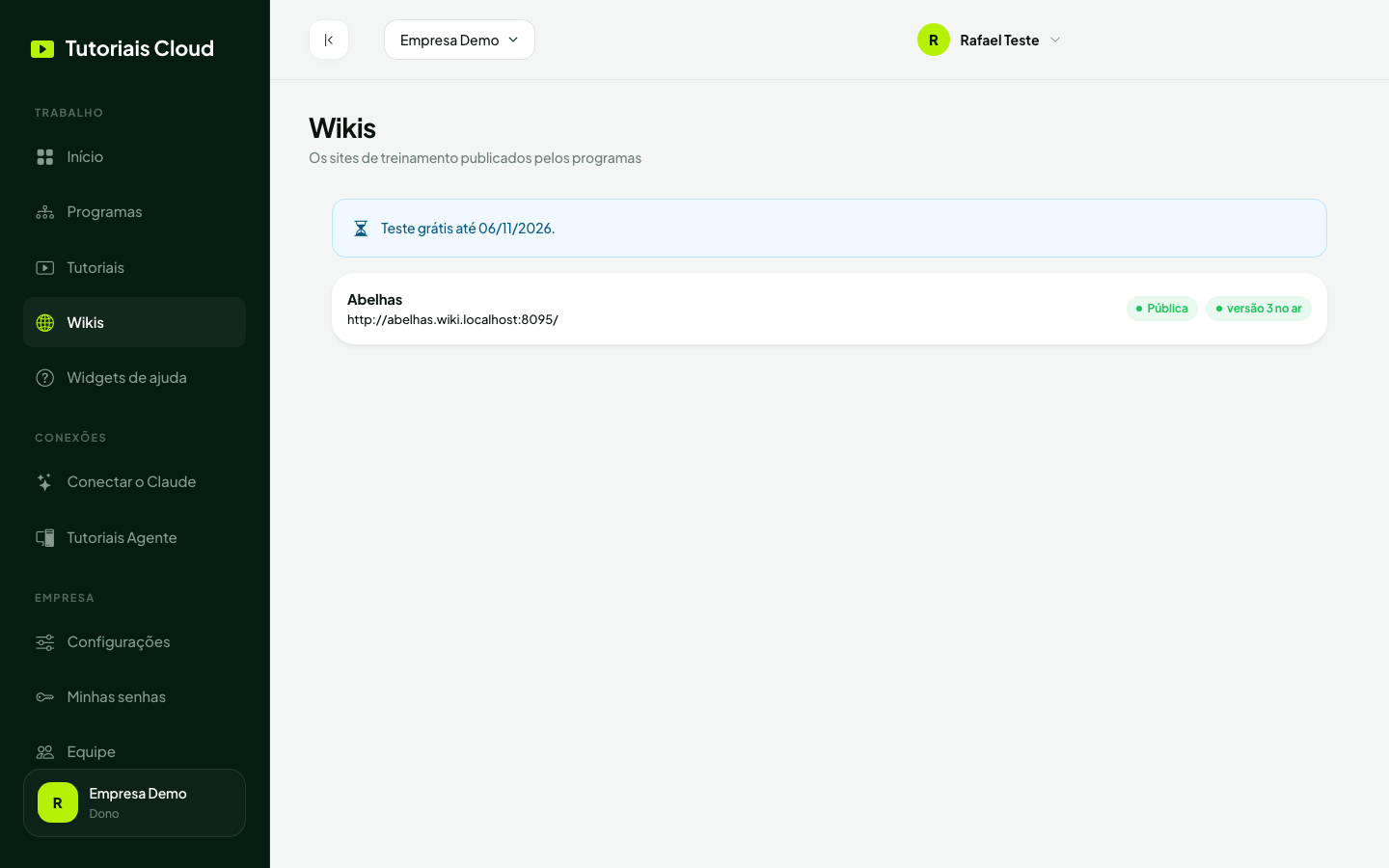This screenshot has height=868, width=1389.
Task: Click the green R avatar in header
Action: pyautogui.click(x=934, y=40)
